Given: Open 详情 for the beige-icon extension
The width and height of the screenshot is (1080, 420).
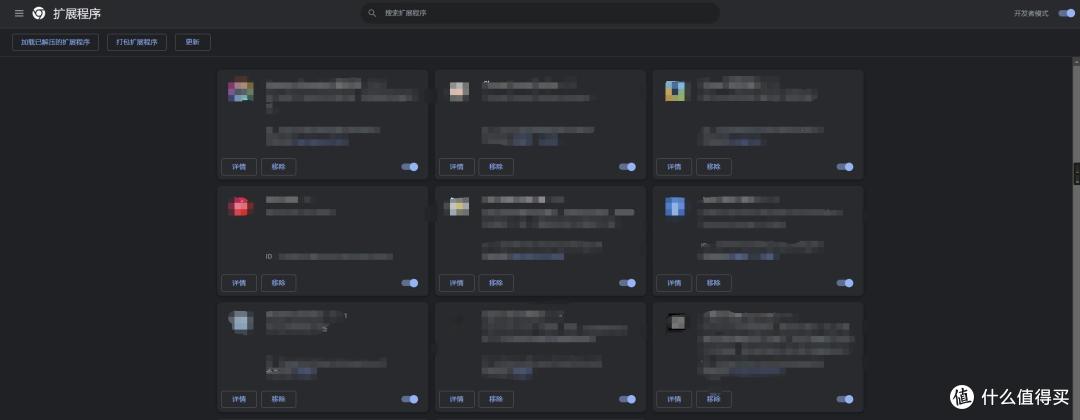Looking at the screenshot, I should (x=457, y=167).
